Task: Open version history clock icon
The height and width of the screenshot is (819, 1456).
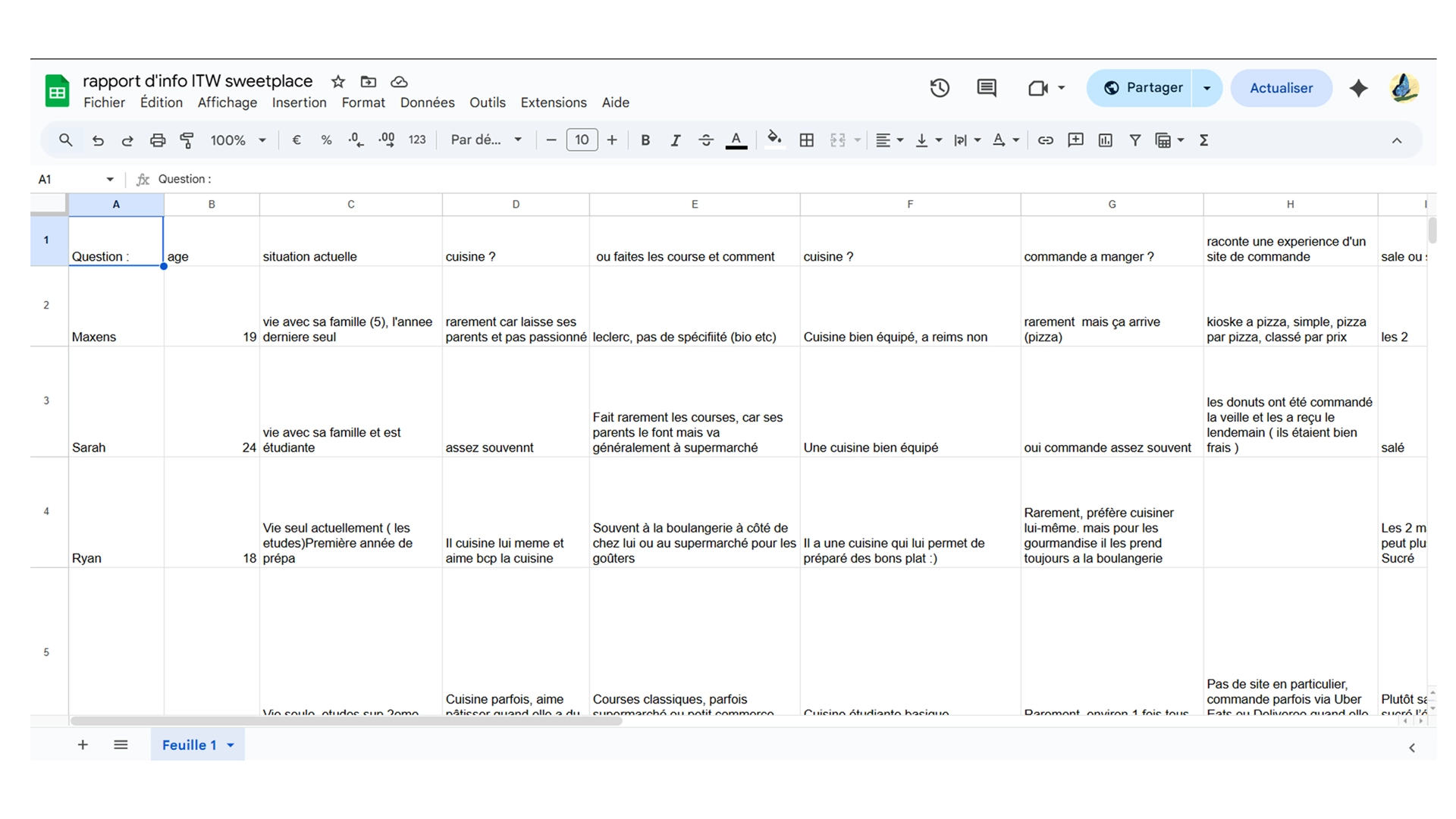Action: click(x=940, y=88)
